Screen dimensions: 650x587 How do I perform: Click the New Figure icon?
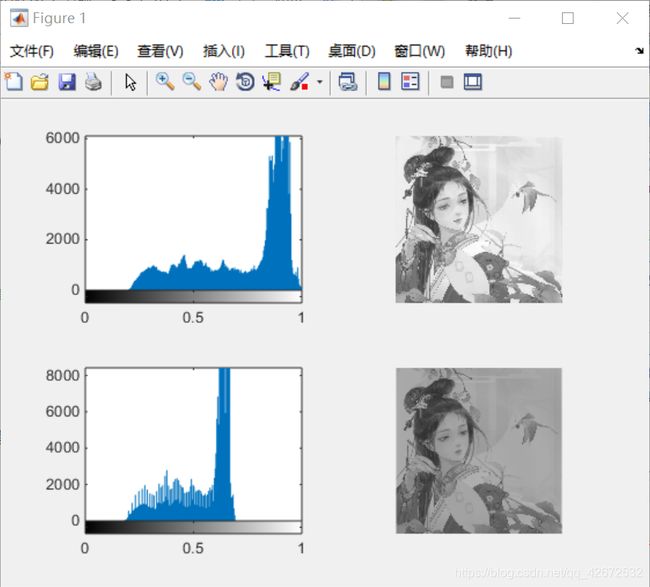14,82
